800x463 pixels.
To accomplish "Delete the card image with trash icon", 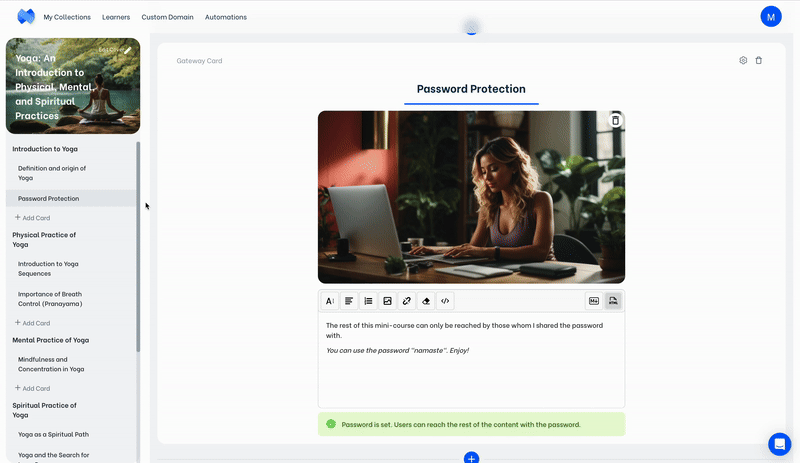I will click(615, 121).
